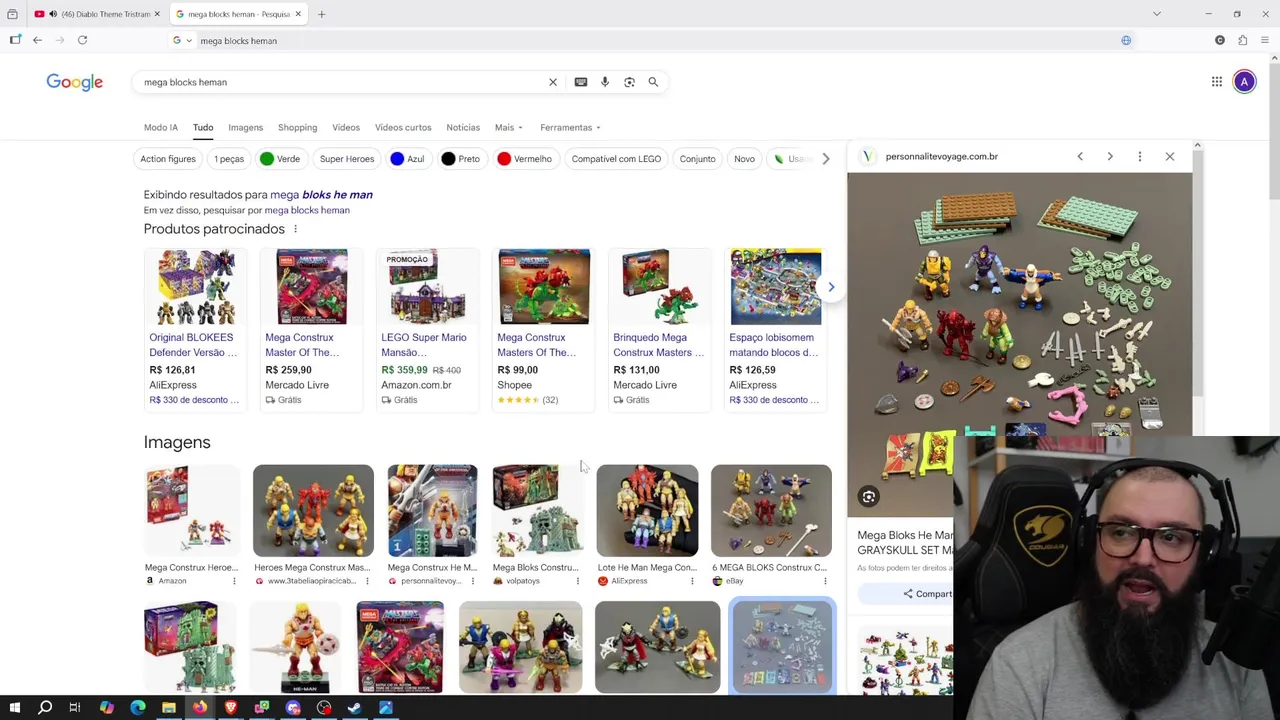1280x720 pixels.
Task: Go to the Google logo homepage
Action: tap(75, 82)
